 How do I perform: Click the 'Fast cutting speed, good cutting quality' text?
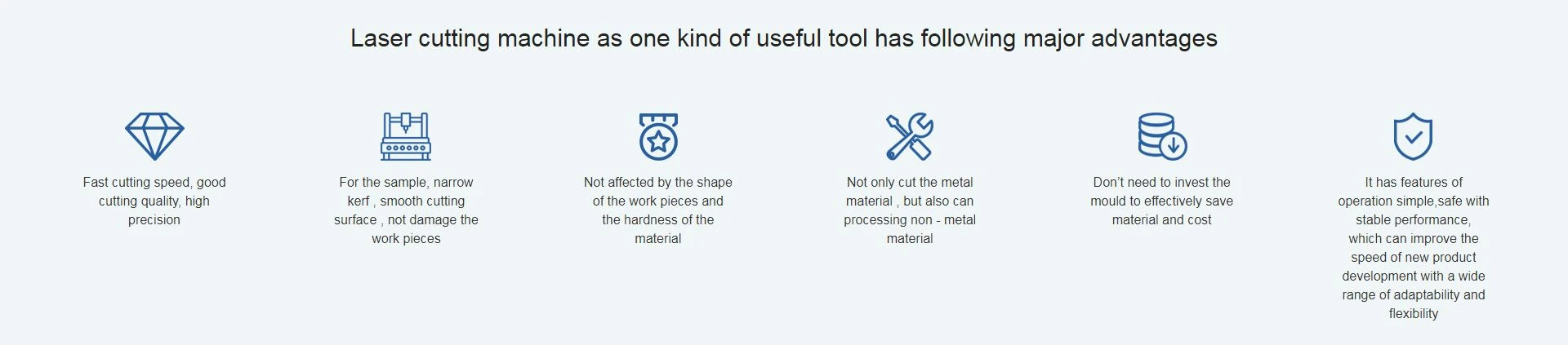tap(154, 192)
